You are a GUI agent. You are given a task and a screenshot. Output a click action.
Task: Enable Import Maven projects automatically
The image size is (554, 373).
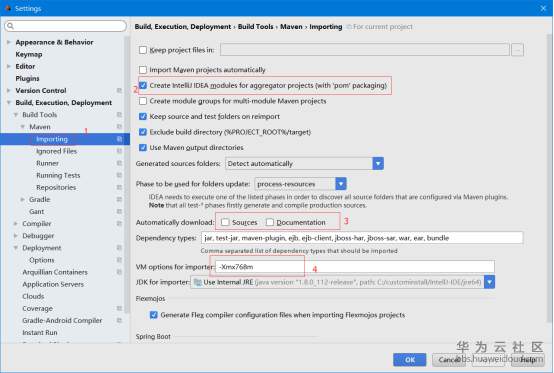pos(143,70)
